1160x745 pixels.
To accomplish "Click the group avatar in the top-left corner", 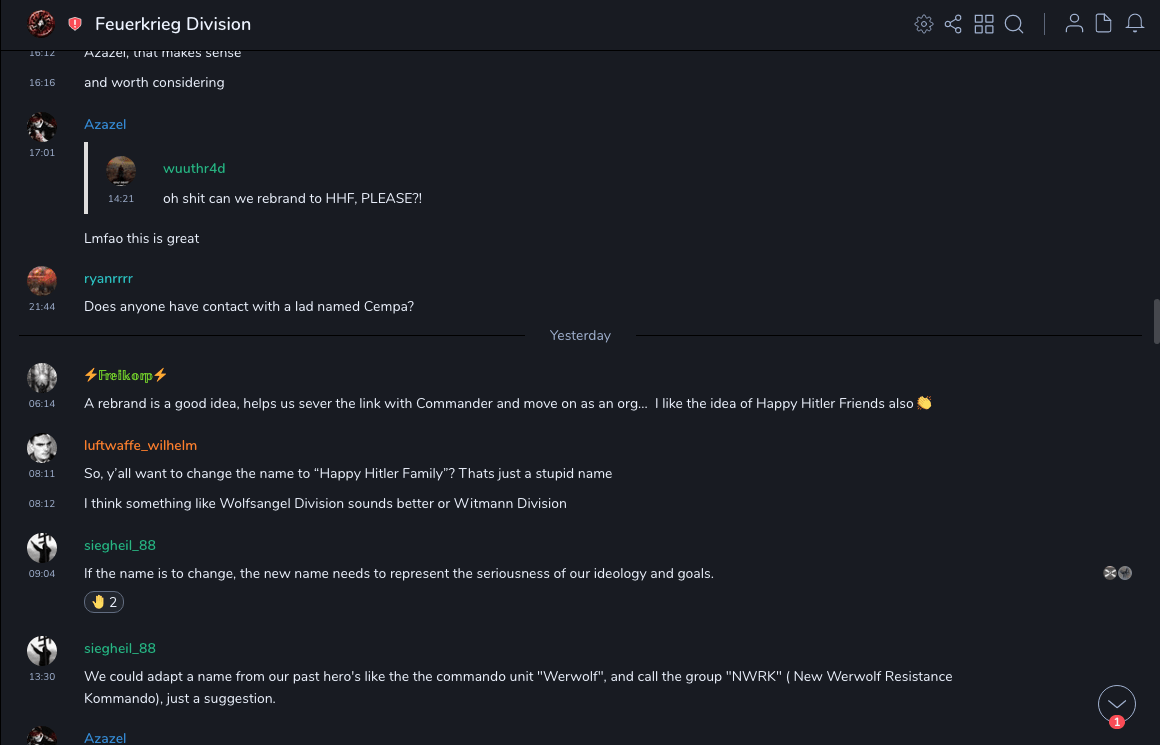I will click(x=41, y=23).
